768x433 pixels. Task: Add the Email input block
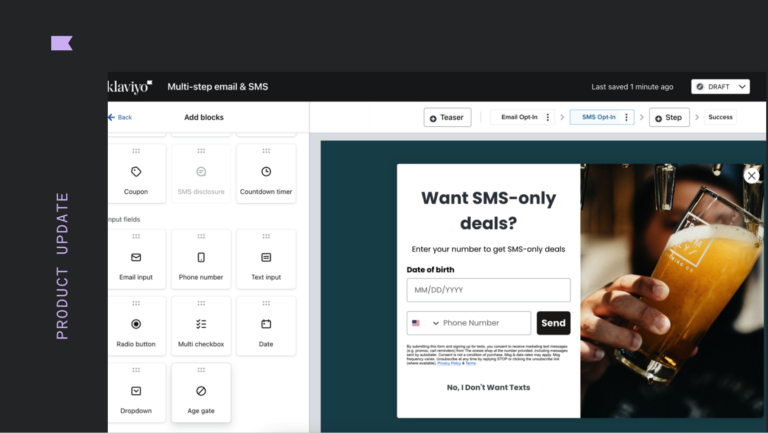[x=136, y=259]
